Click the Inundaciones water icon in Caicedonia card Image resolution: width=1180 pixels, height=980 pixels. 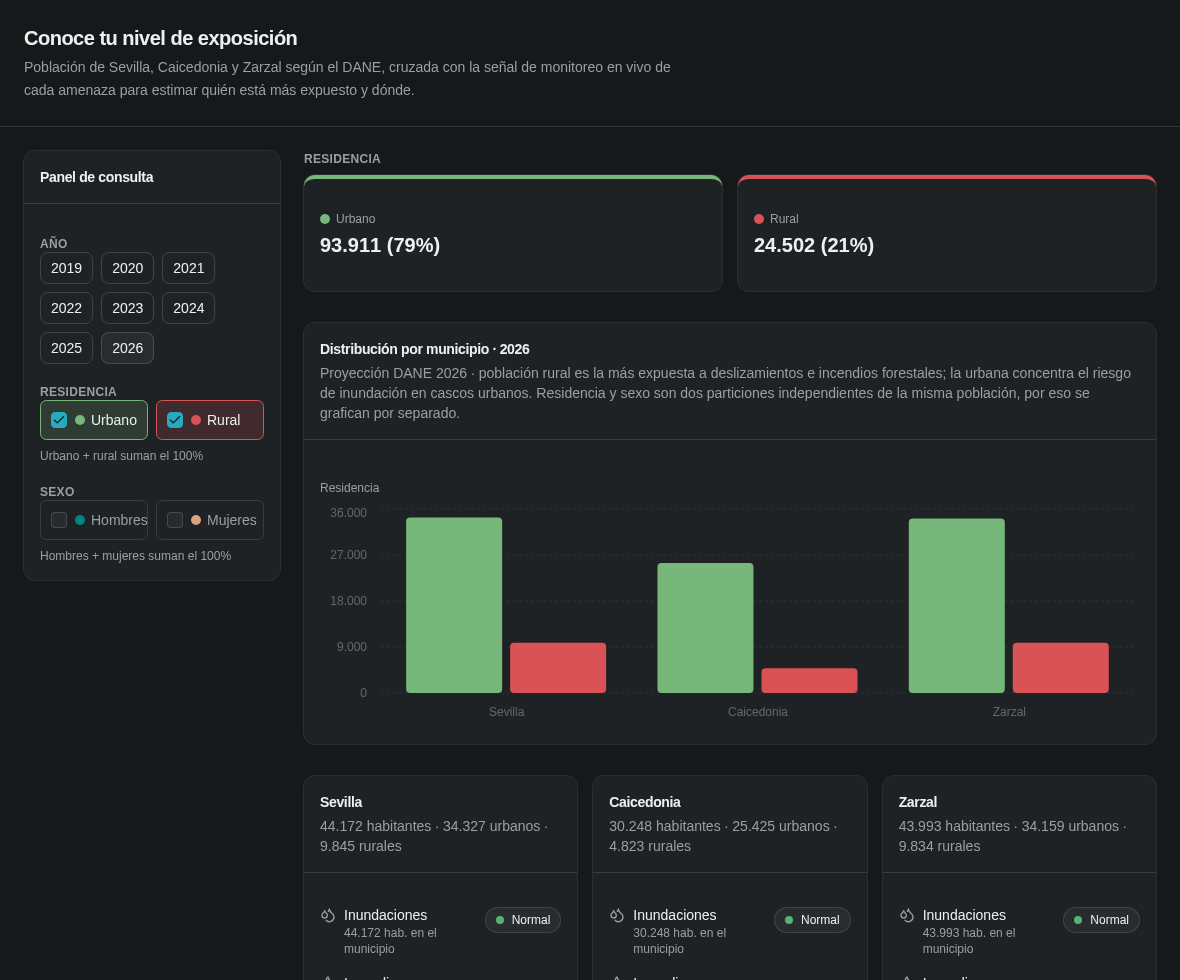[617, 915]
